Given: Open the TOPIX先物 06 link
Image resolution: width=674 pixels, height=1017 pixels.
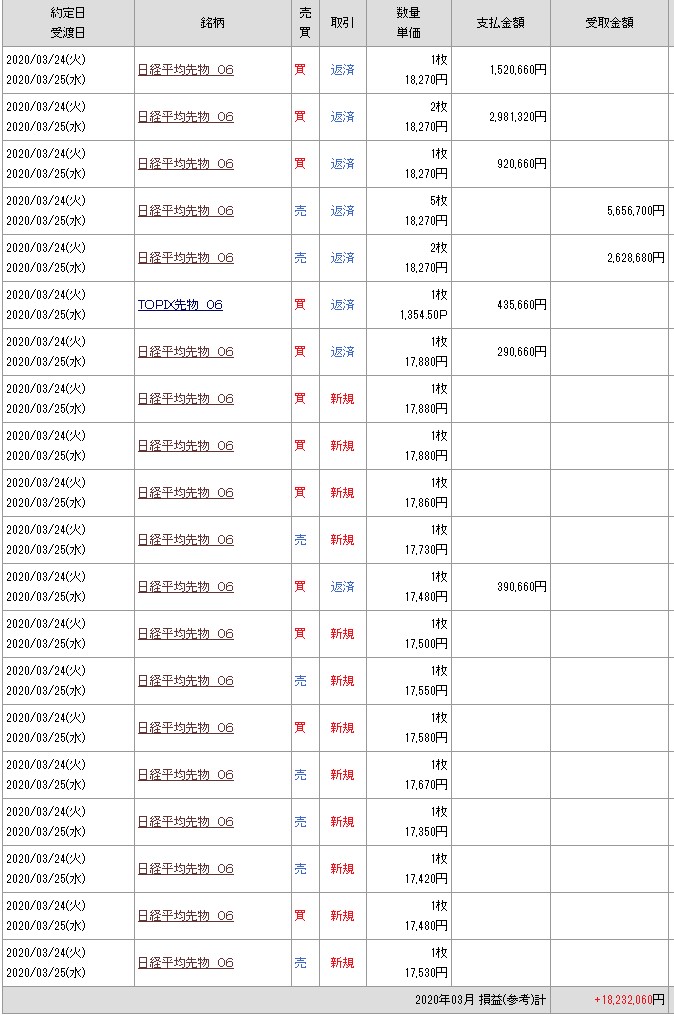Looking at the screenshot, I should [180, 305].
